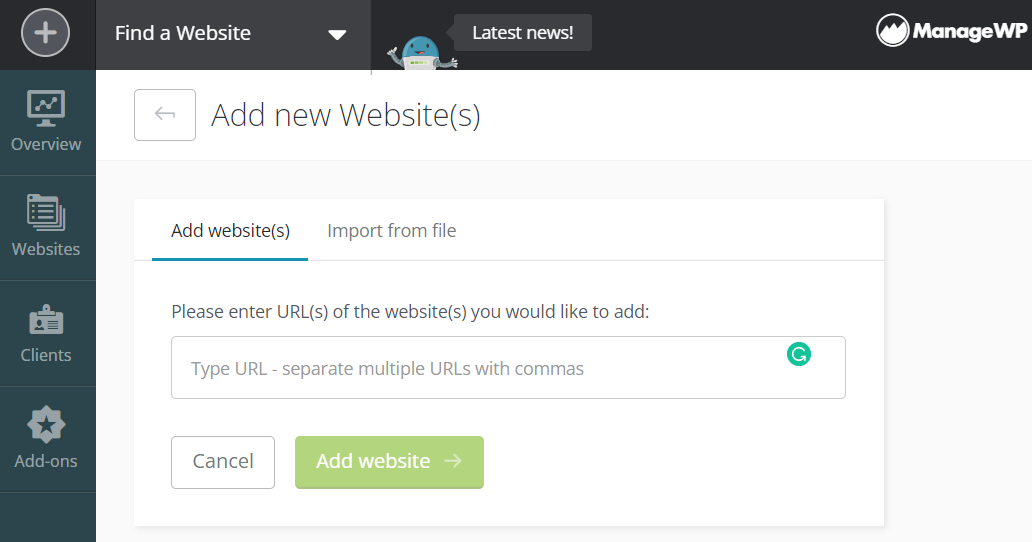
Task: Click the plus icon to add new item
Action: 45,33
